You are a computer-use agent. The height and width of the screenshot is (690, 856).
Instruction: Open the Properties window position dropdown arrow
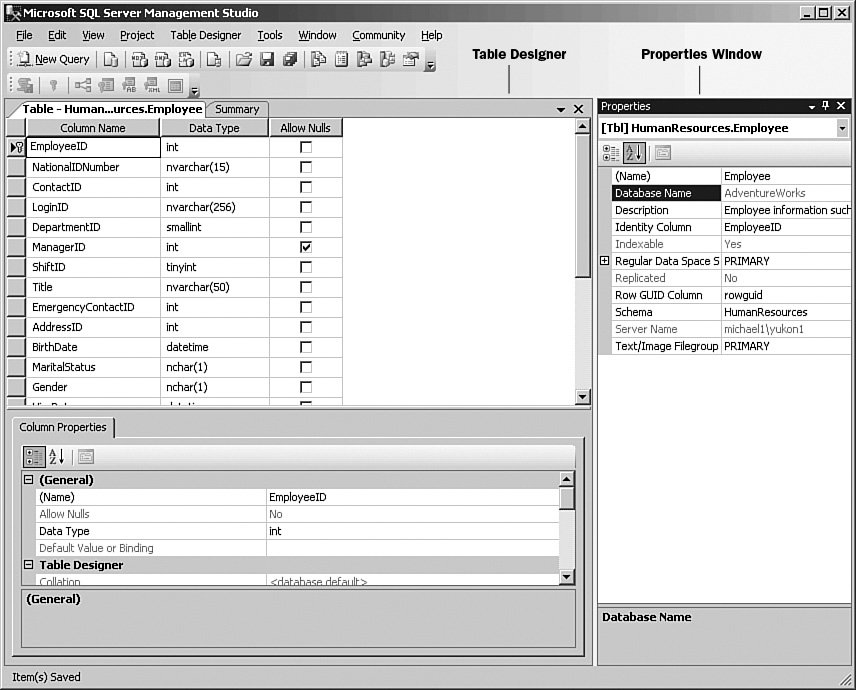[812, 107]
